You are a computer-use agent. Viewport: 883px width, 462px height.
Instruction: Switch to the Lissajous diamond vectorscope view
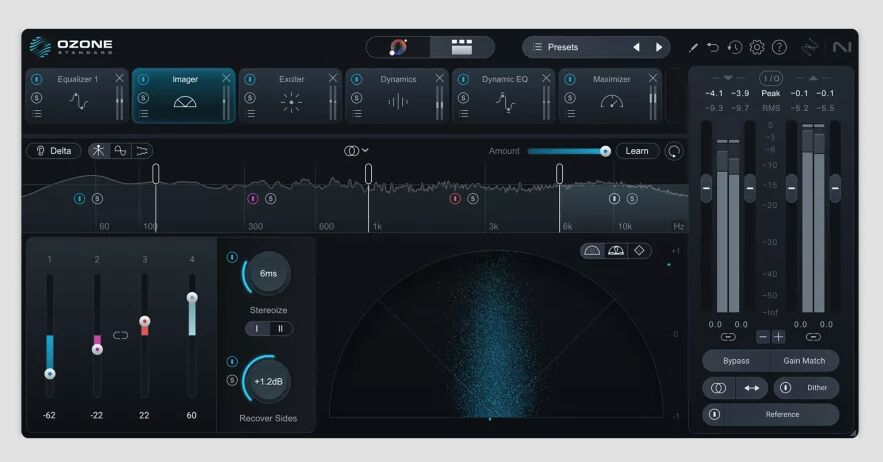coord(639,251)
